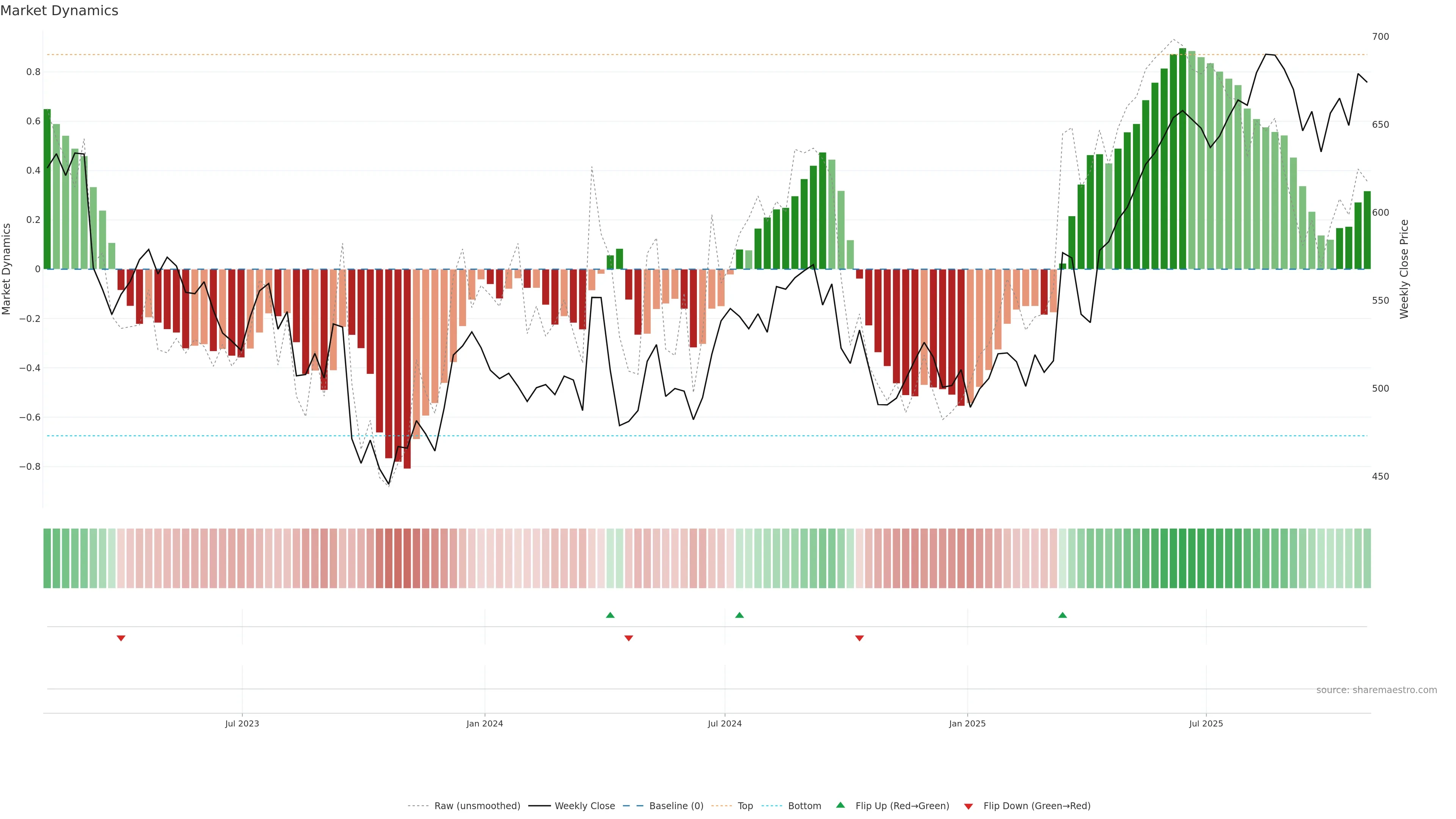Click the Jul 2025 axis label
The height and width of the screenshot is (819, 1456).
pyautogui.click(x=1206, y=723)
